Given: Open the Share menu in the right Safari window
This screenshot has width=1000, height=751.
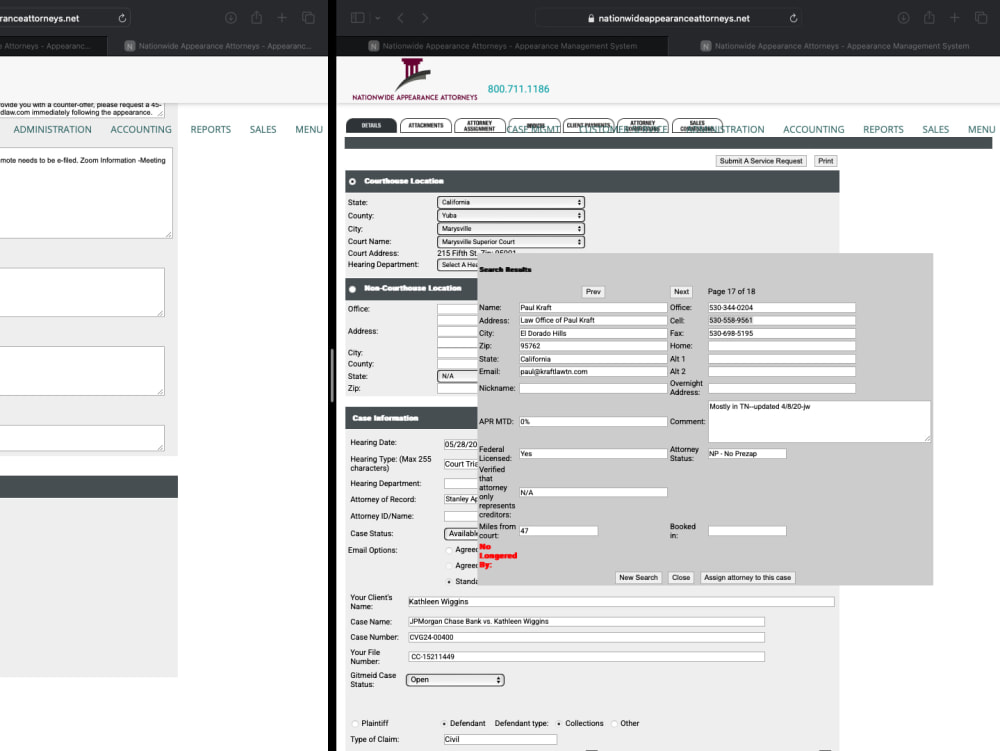Looking at the screenshot, I should [x=929, y=18].
